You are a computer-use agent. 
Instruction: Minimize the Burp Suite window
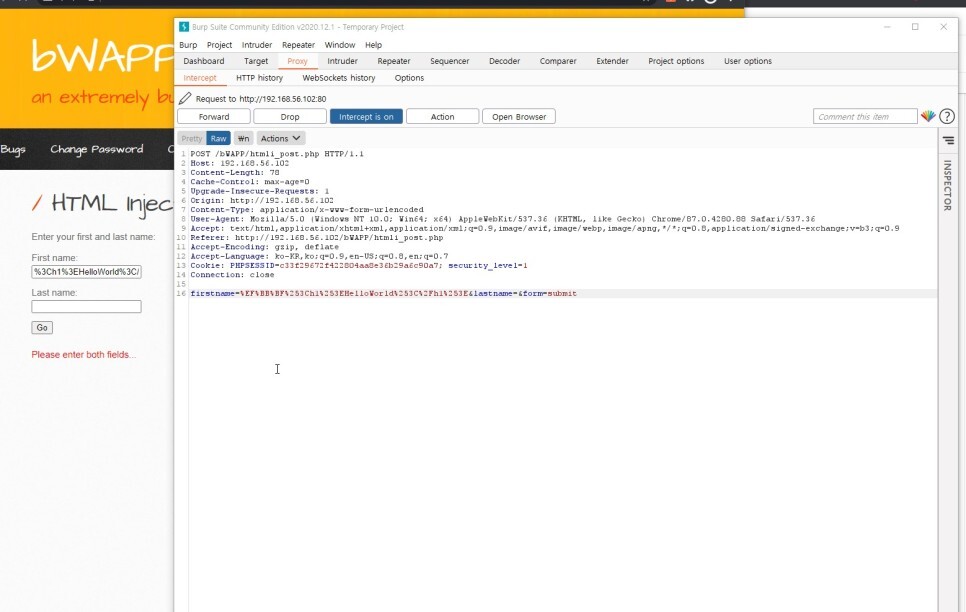887,27
